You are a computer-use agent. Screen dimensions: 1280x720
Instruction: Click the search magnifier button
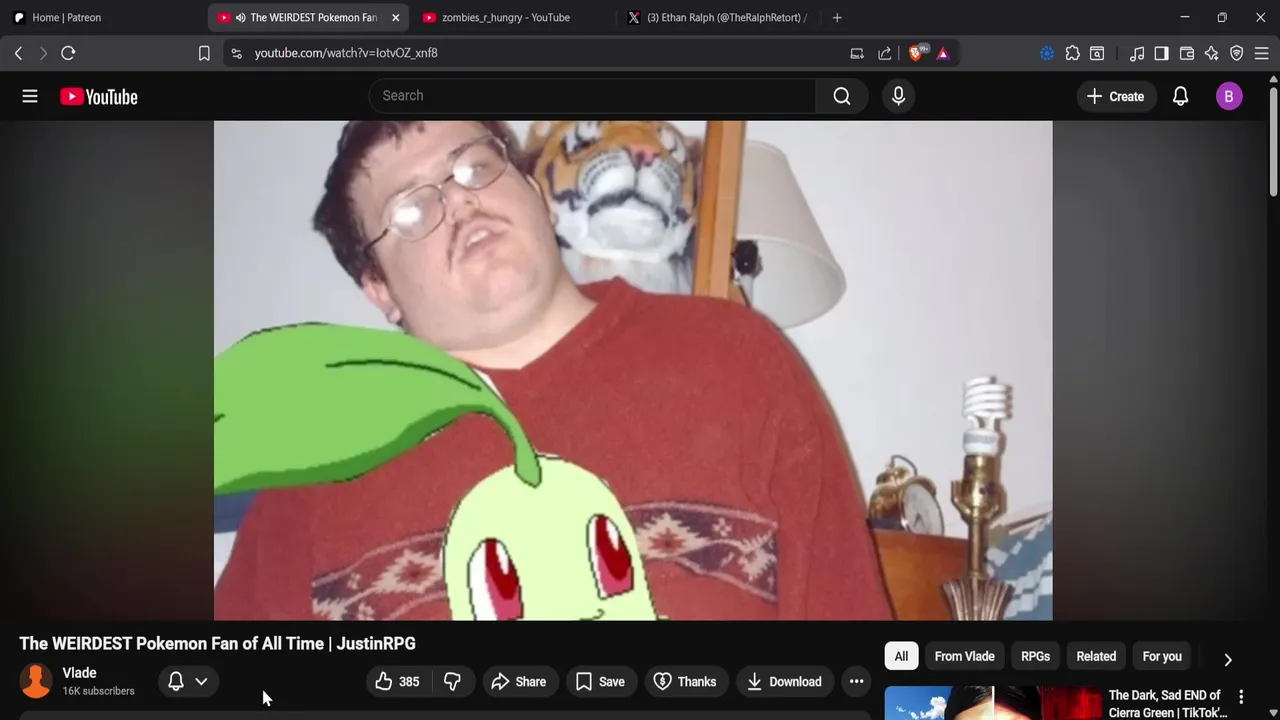pyautogui.click(x=842, y=96)
